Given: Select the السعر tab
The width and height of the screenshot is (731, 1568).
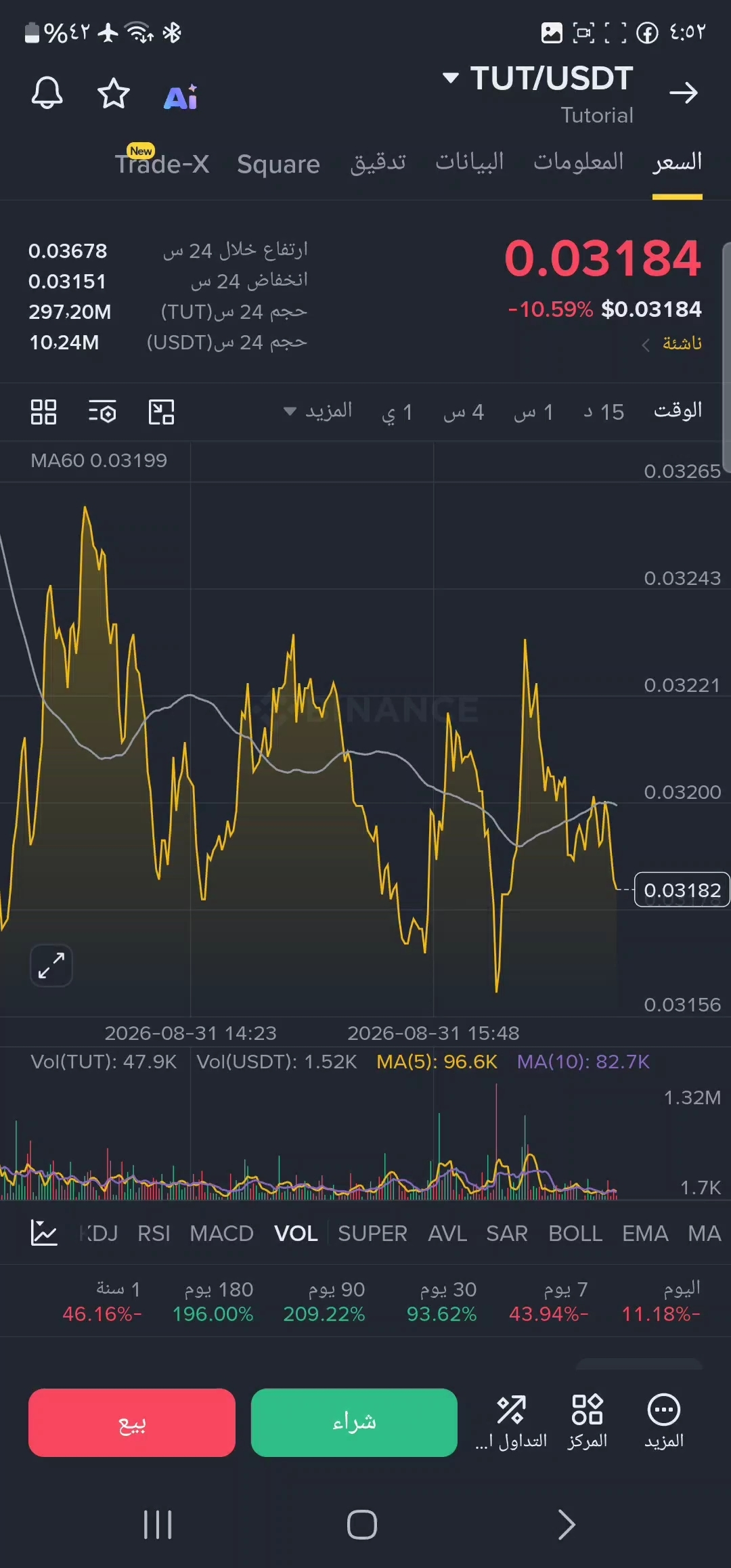Looking at the screenshot, I should pyautogui.click(x=678, y=162).
